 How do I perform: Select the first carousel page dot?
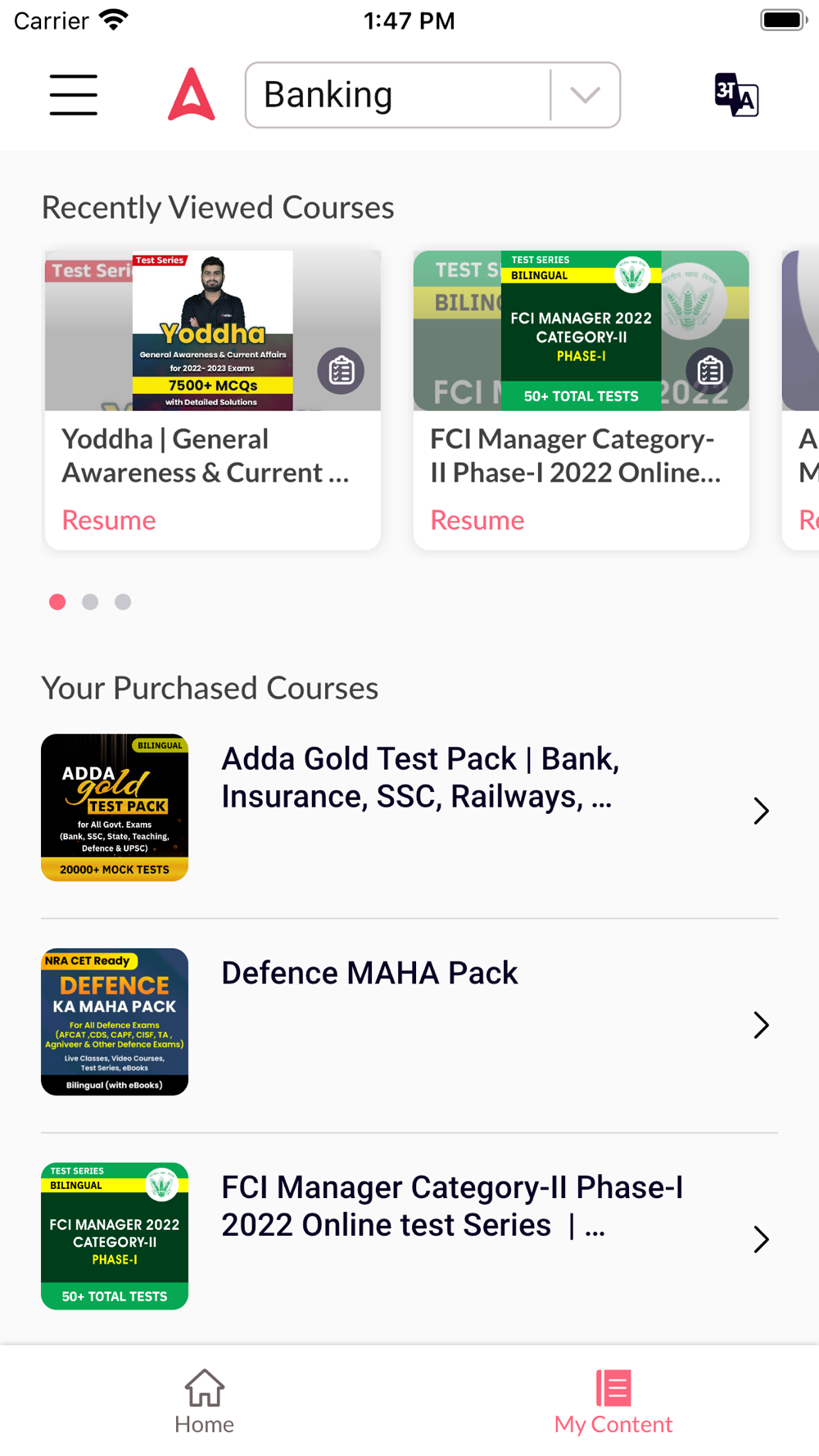[x=57, y=602]
